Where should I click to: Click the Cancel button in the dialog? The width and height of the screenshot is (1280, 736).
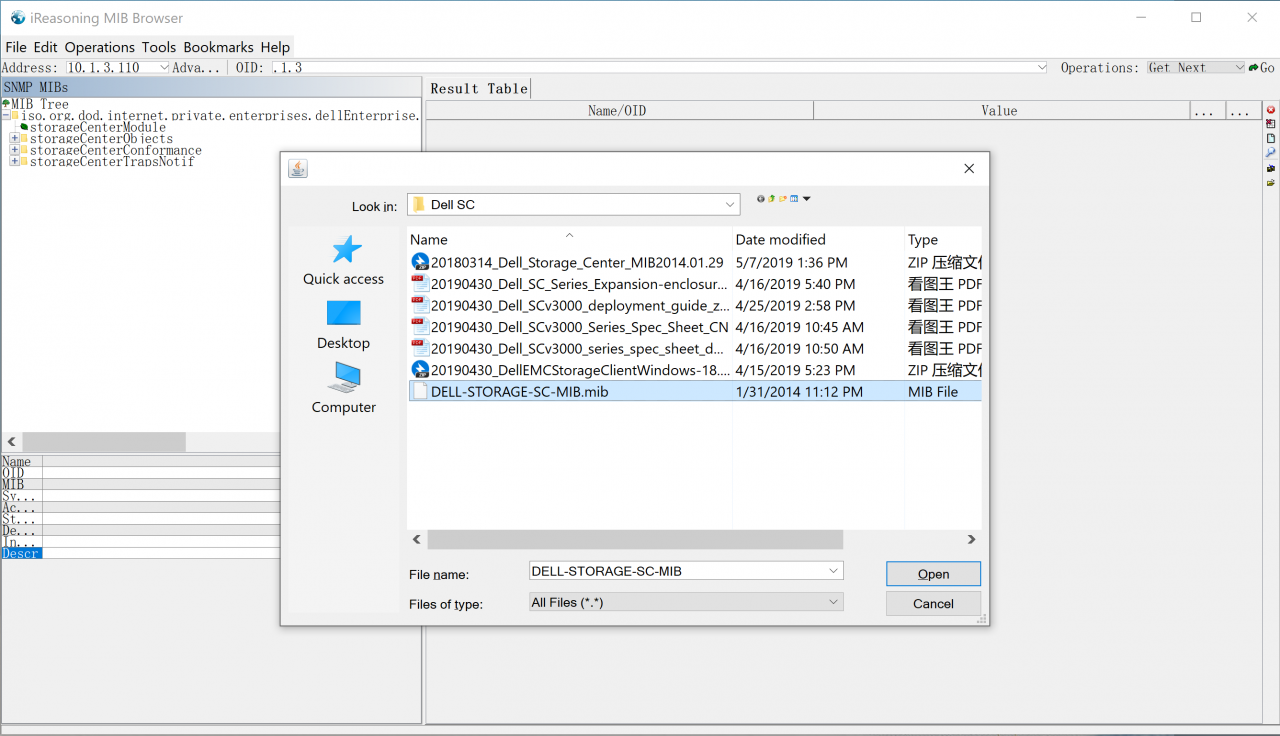(x=933, y=603)
